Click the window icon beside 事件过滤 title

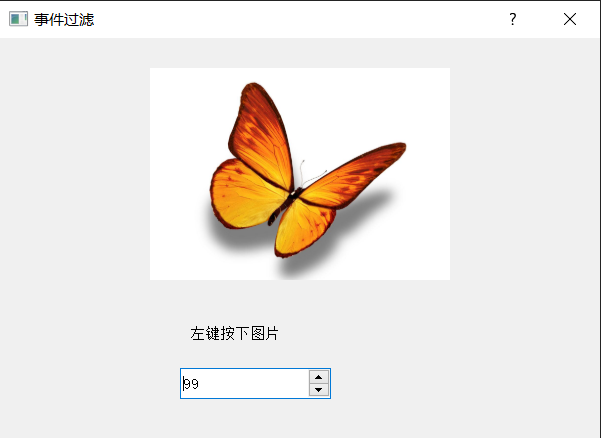[x=18, y=19]
